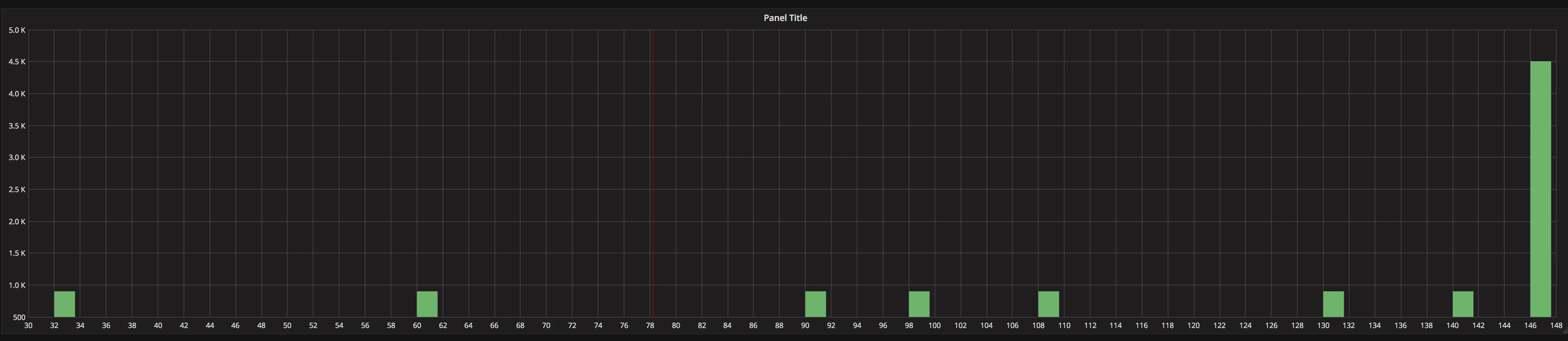Click the green bar at bucket 108
Screen dimensions: 1568x341
coord(1048,304)
